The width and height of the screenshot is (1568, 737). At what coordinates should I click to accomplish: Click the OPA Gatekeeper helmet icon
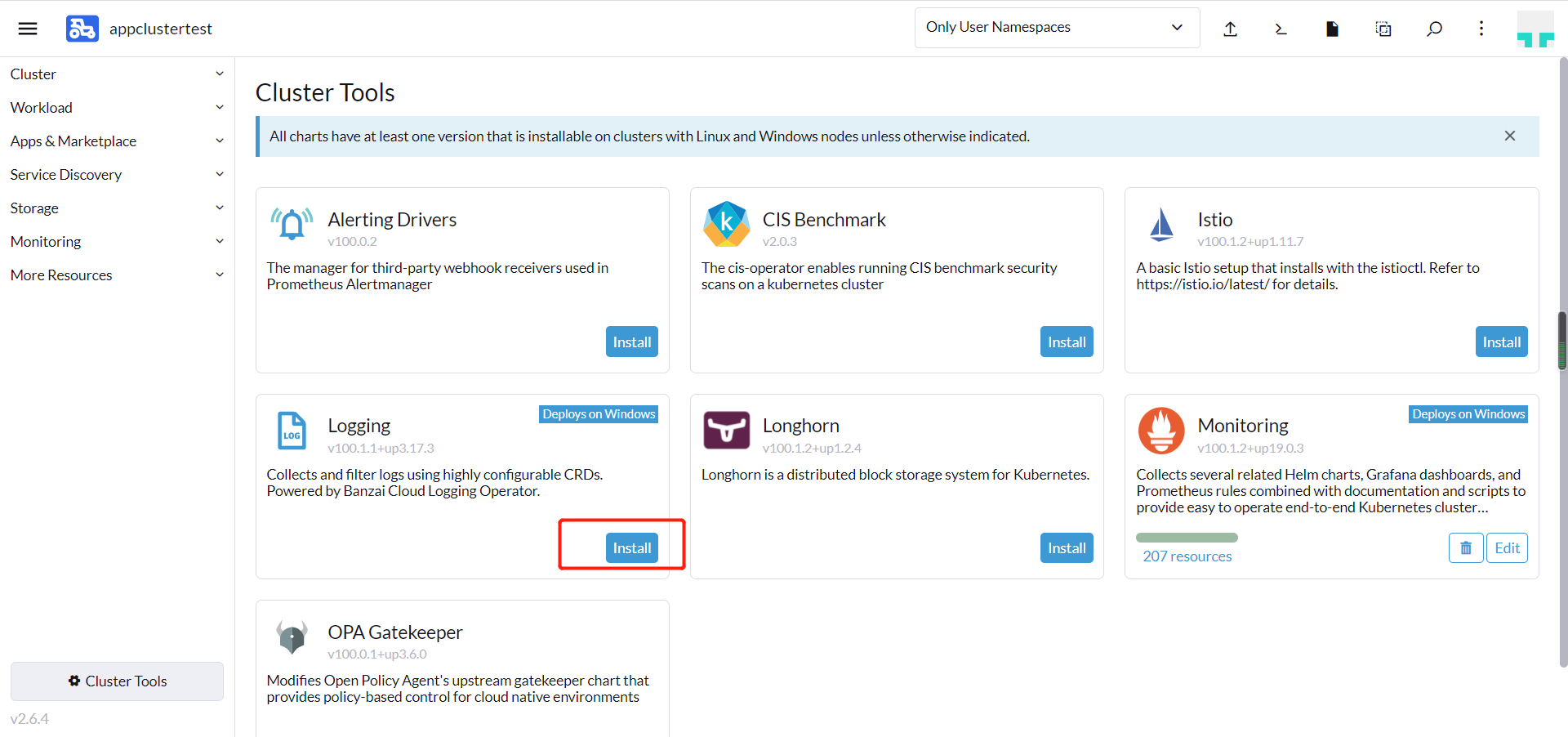click(x=292, y=636)
